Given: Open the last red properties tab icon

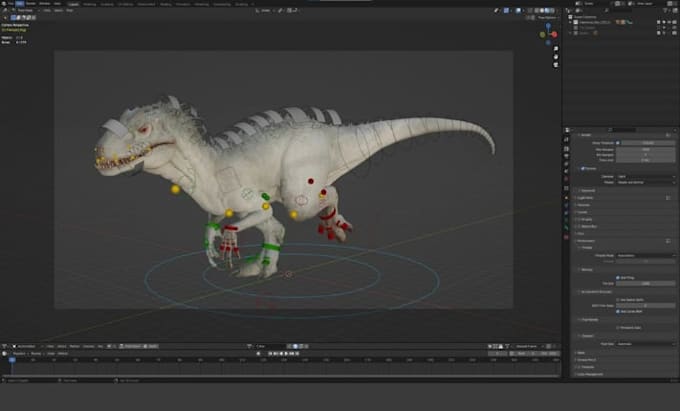Looking at the screenshot, I should point(566,237).
